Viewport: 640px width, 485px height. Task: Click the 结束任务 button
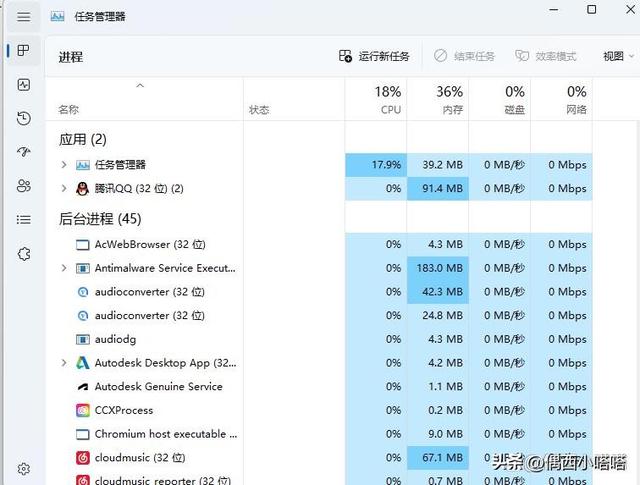pos(464,56)
